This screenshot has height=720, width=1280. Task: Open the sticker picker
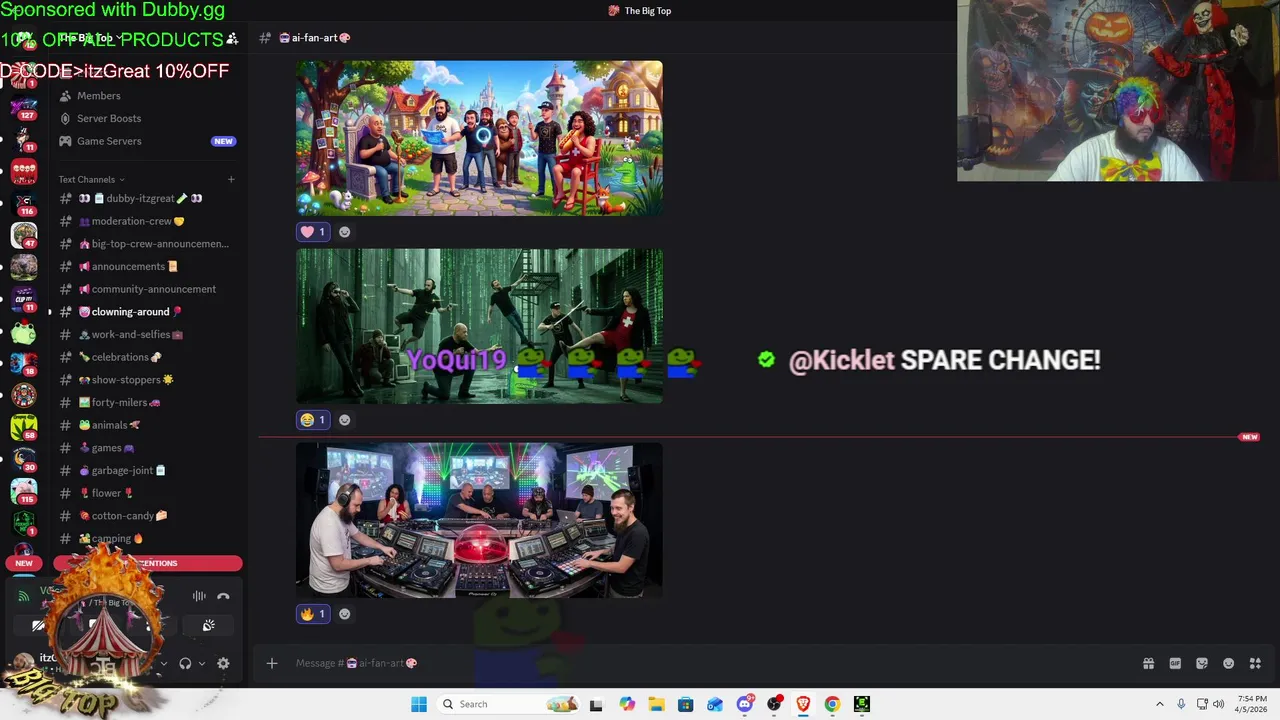tap(1202, 663)
